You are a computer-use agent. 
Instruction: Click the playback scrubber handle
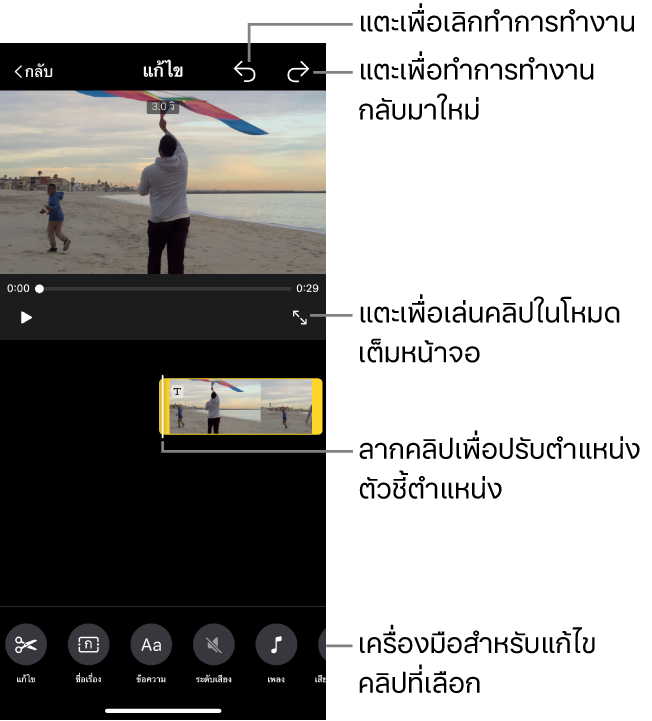(40, 289)
